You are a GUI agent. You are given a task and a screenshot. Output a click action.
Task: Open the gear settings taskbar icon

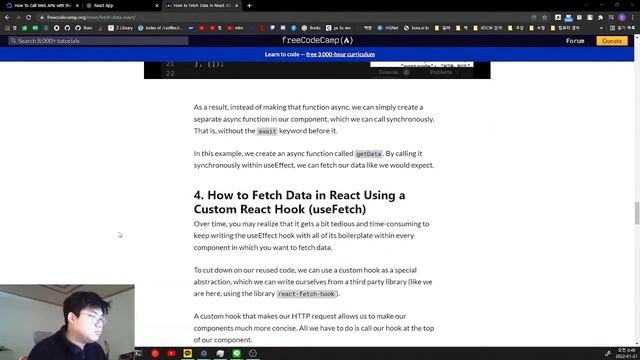tap(204, 353)
